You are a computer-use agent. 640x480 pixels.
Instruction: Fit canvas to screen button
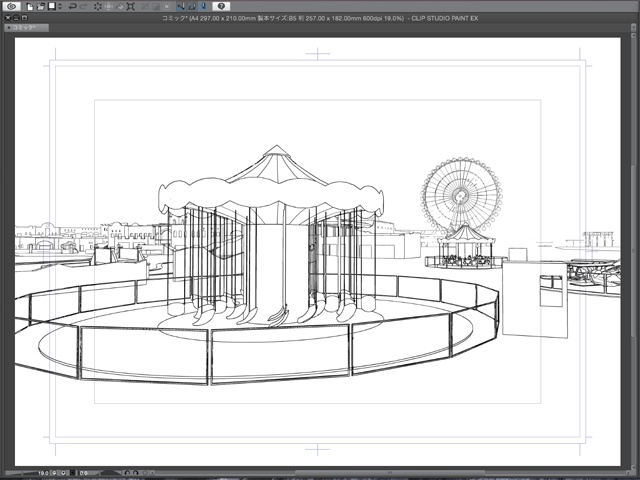pyautogui.click(x=73, y=473)
